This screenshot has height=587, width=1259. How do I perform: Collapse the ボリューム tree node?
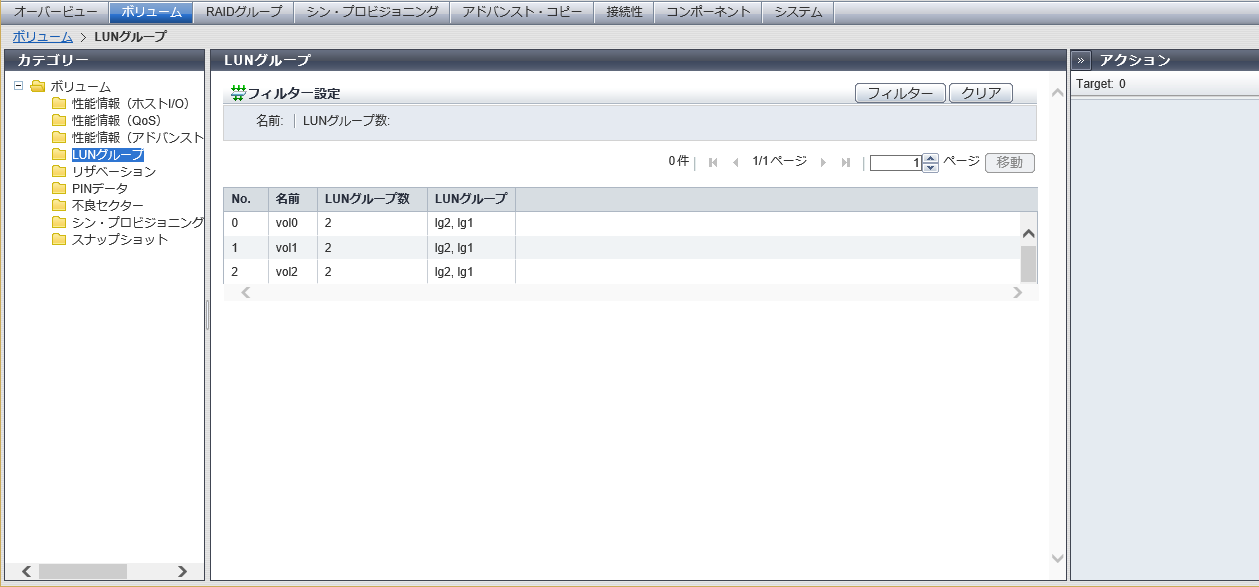point(19,86)
